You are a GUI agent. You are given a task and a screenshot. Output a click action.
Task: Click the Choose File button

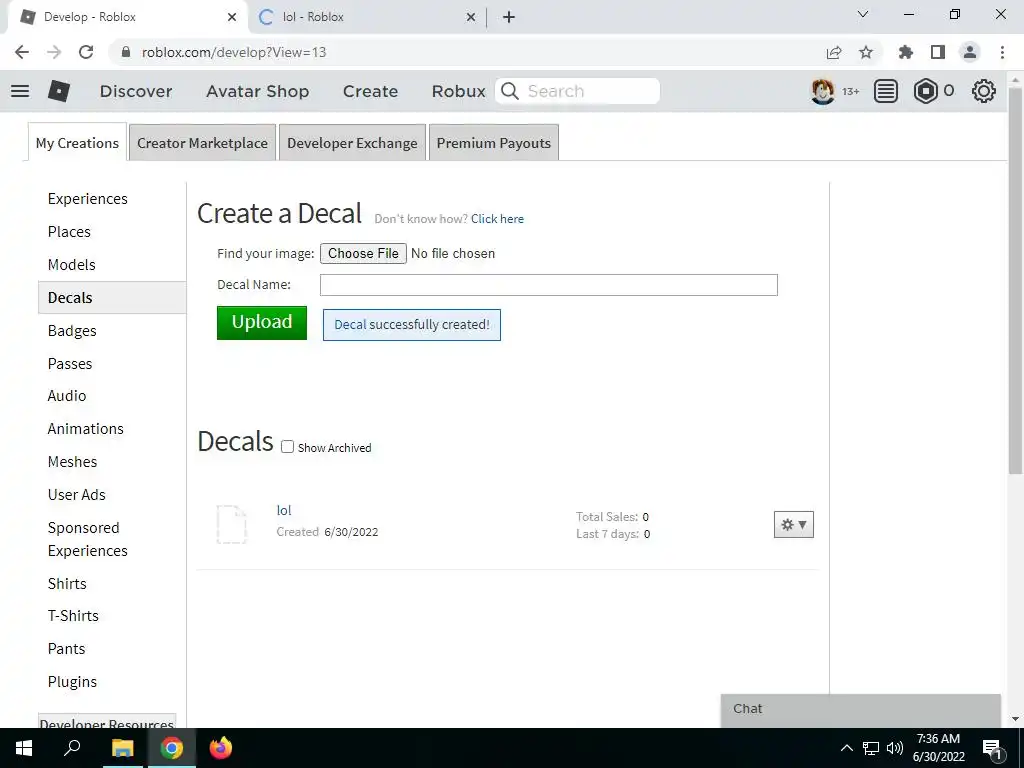[363, 253]
